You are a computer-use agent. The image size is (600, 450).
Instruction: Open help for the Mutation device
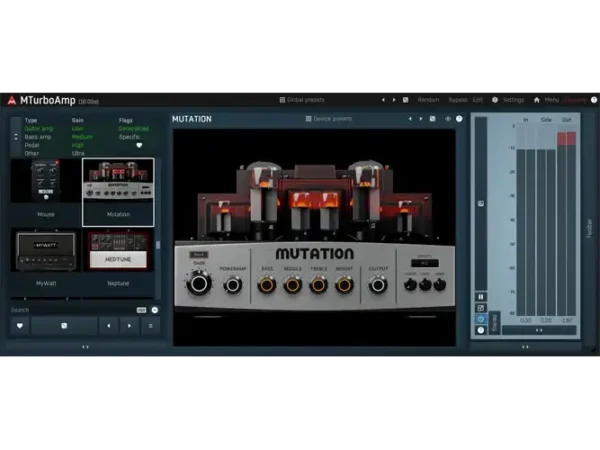[x=459, y=119]
